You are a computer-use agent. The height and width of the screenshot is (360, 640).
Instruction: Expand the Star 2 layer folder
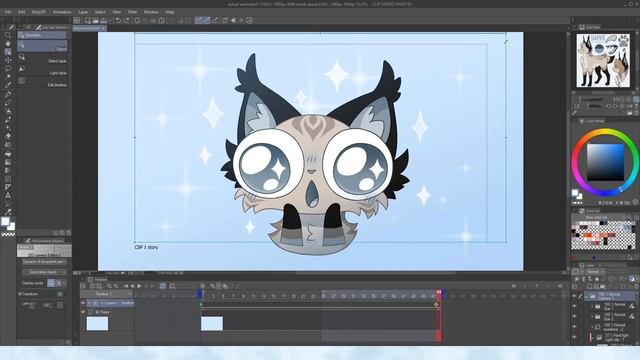tap(592, 316)
